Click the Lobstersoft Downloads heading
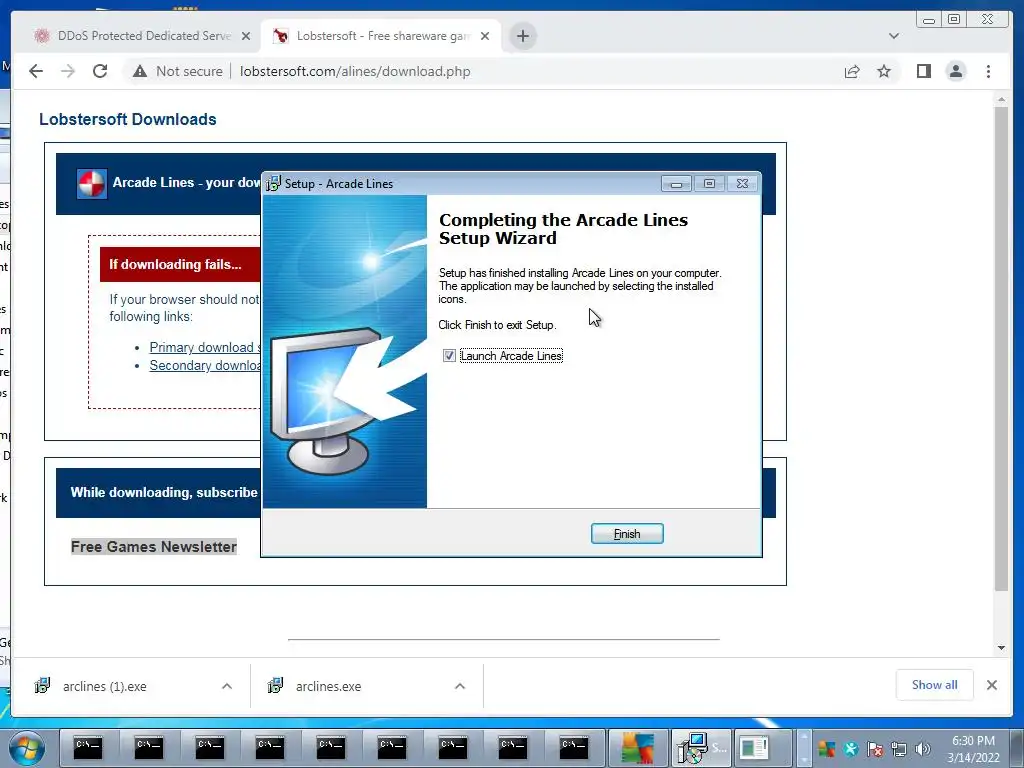The height and width of the screenshot is (768, 1024). point(127,120)
